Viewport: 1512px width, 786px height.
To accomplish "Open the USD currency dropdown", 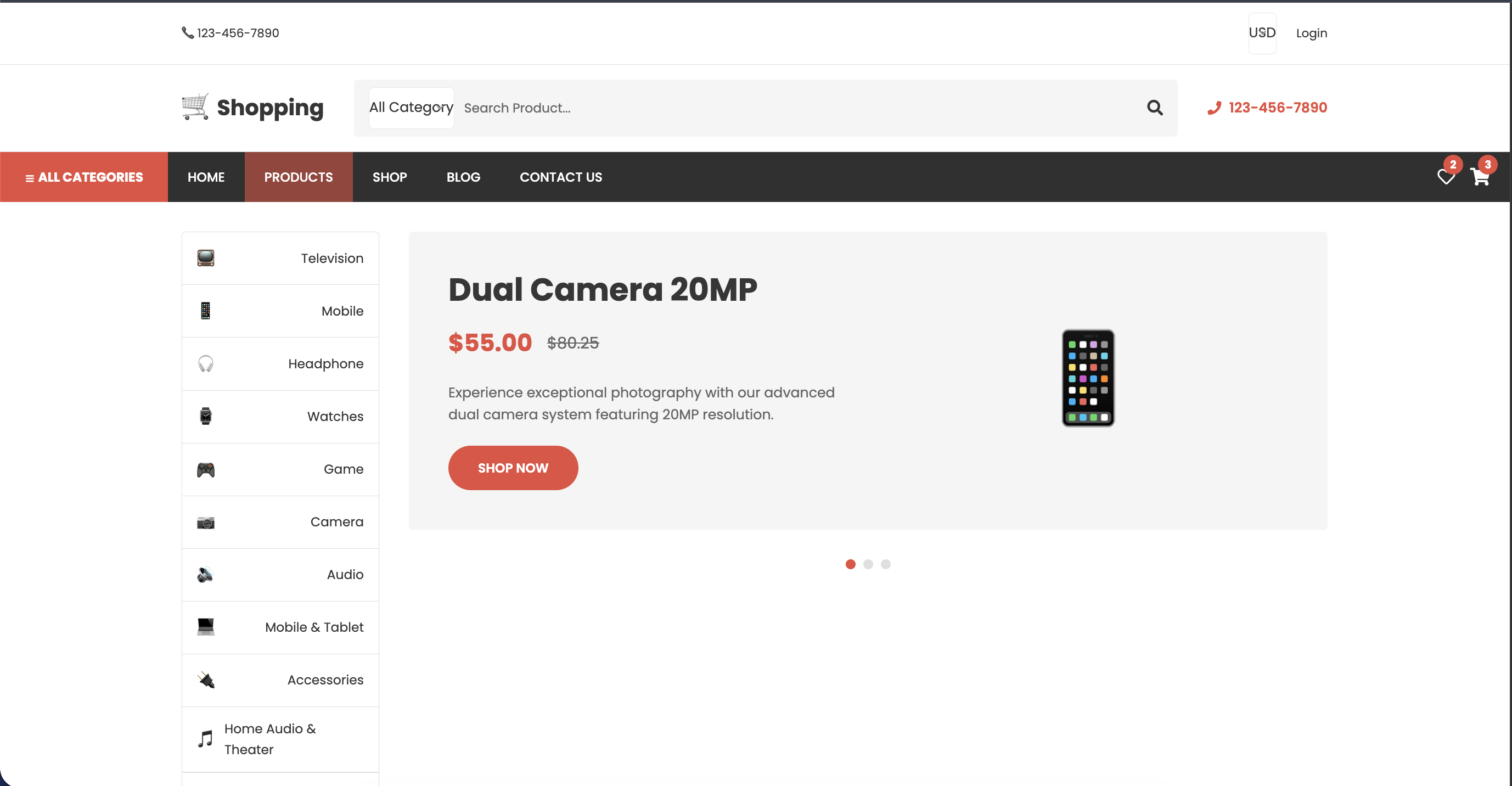I will click(1262, 33).
